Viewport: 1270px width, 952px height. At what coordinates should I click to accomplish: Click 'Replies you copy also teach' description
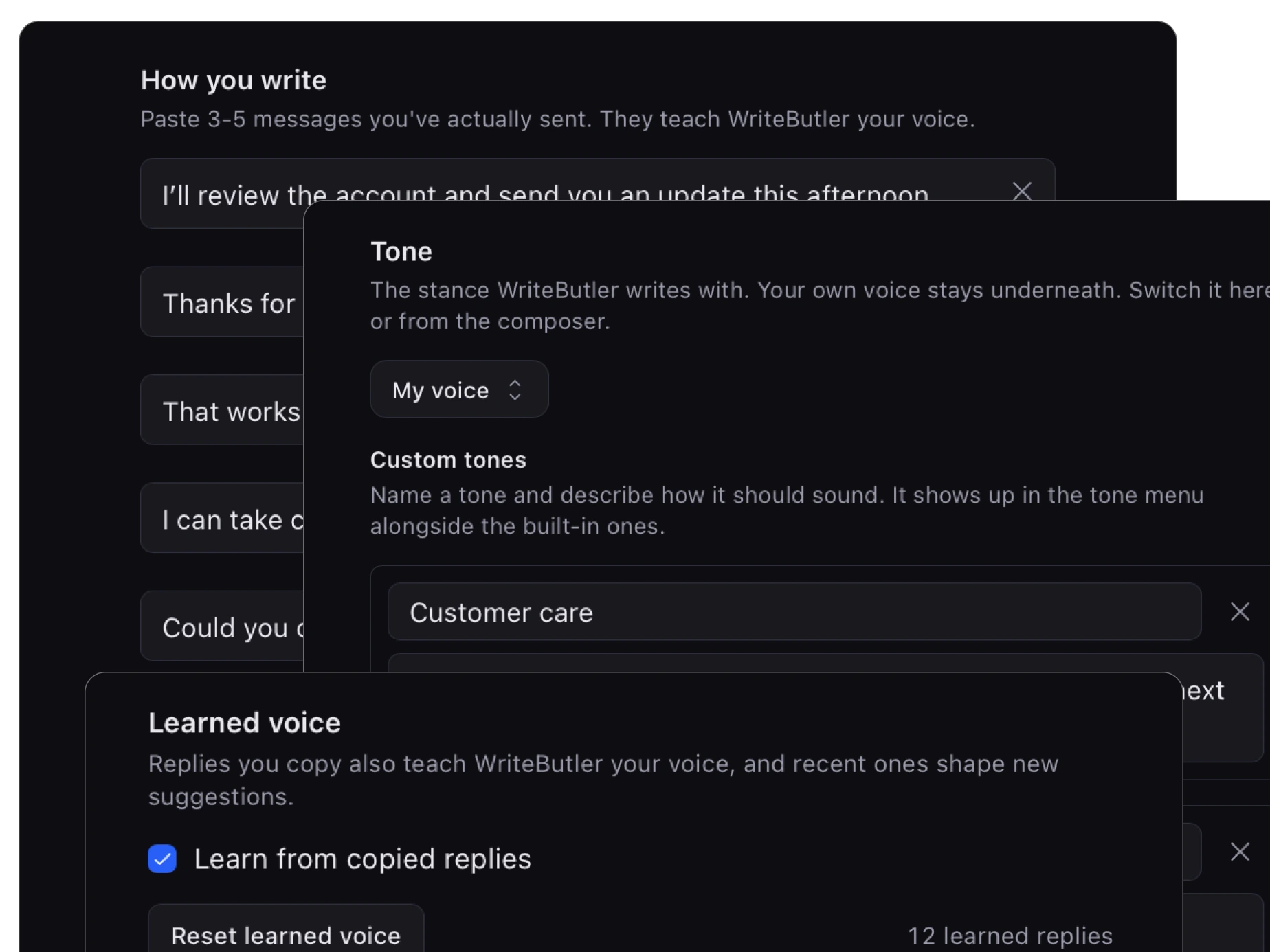tap(603, 780)
